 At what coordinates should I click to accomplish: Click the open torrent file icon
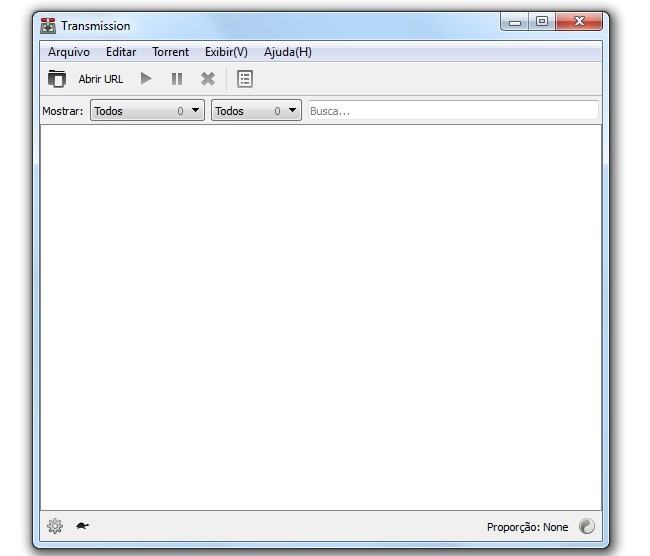57,79
